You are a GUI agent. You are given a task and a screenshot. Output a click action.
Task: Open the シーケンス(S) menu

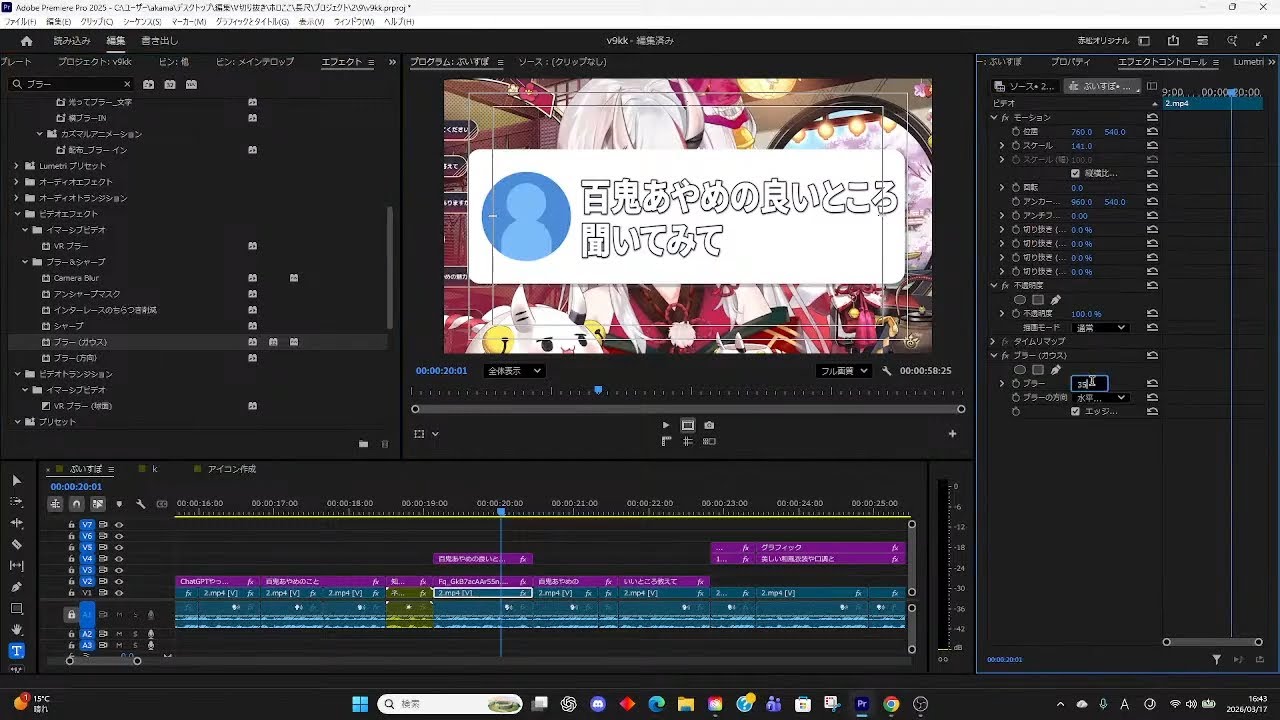coord(142,22)
